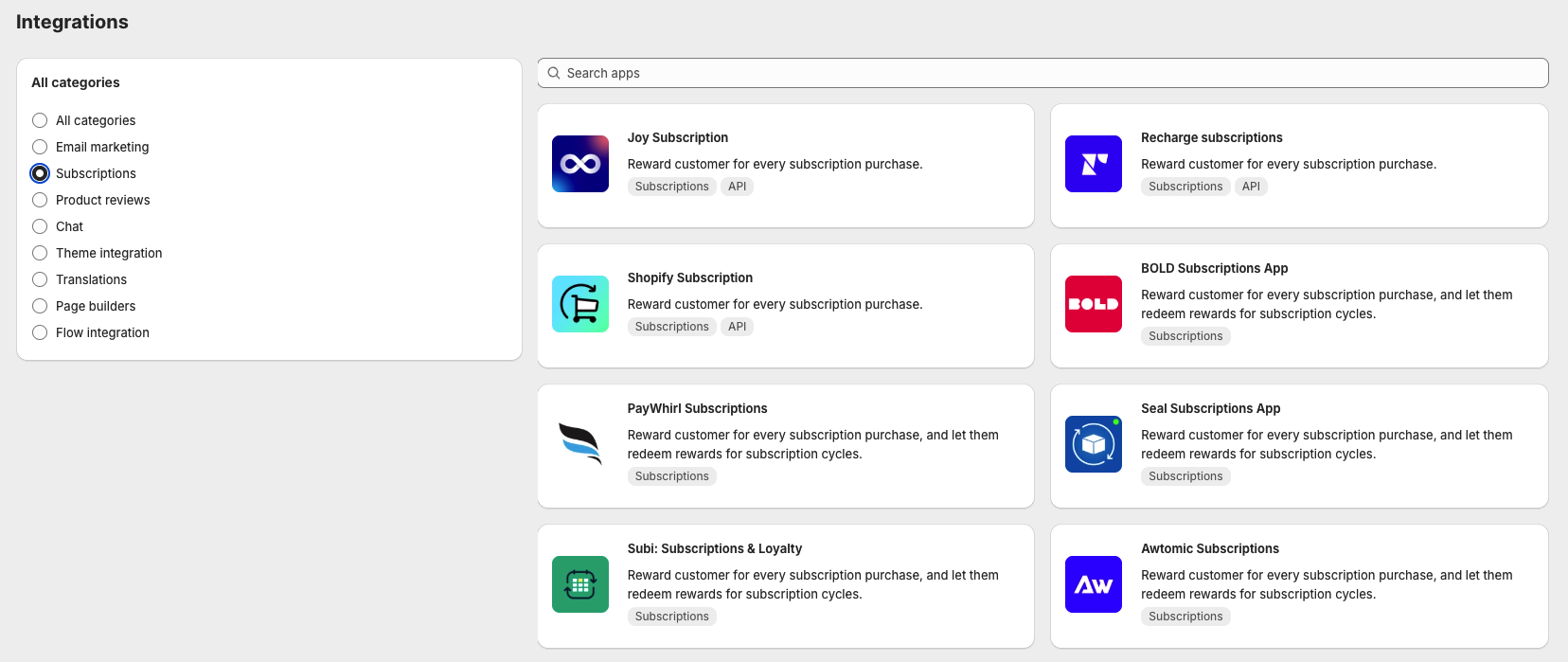The height and width of the screenshot is (662, 1568).
Task: Open the Shopify Subscription cart icon
Action: 579,304
